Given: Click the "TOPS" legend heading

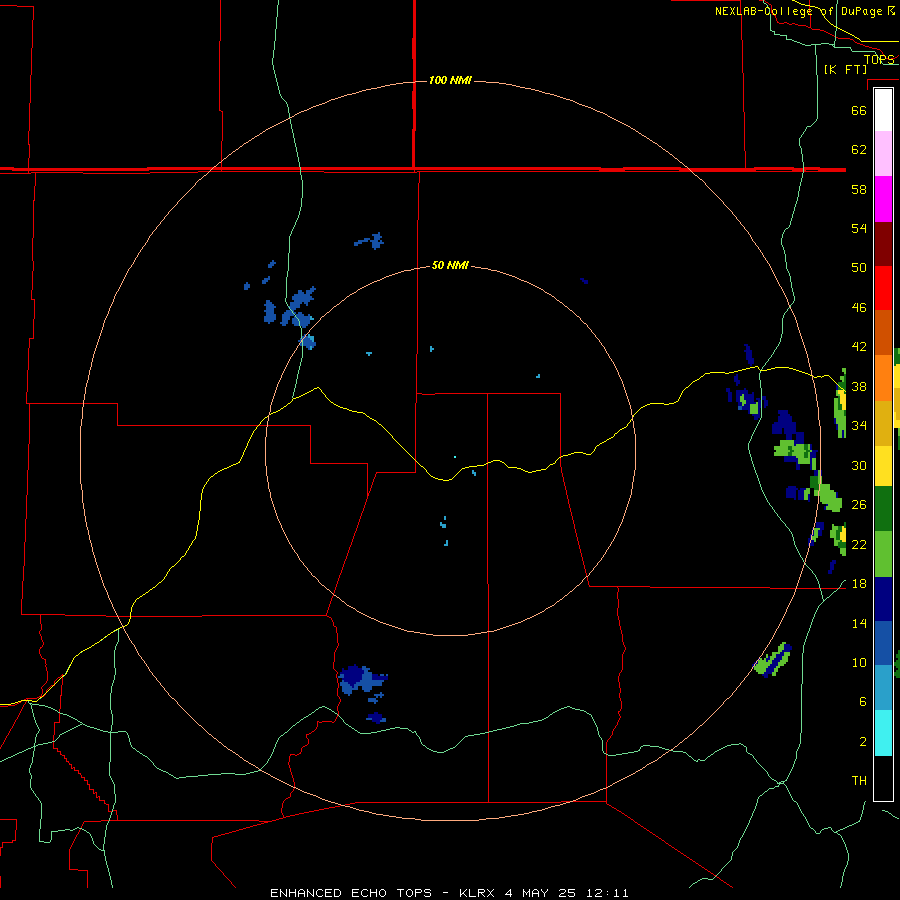Looking at the screenshot, I should pos(879,59).
